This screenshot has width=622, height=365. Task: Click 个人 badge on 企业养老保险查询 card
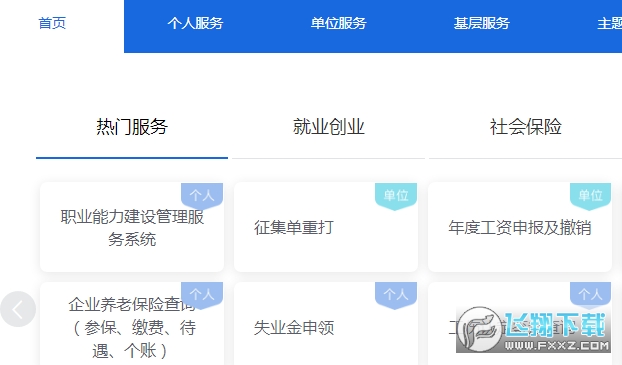point(202,295)
